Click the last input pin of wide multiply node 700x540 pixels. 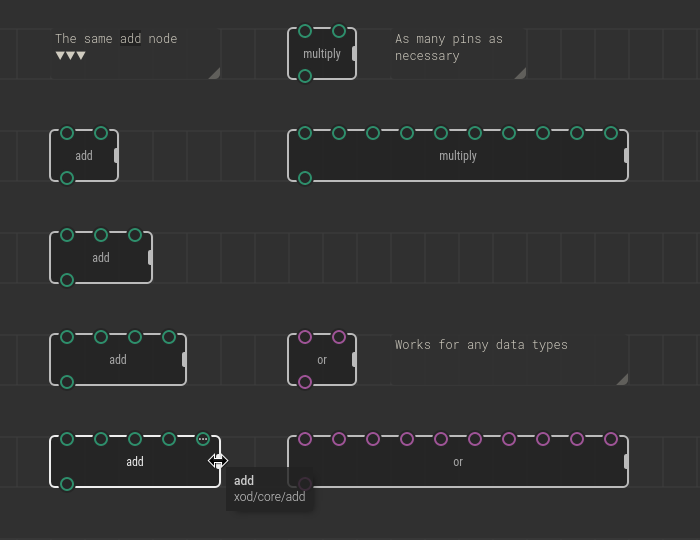click(611, 133)
